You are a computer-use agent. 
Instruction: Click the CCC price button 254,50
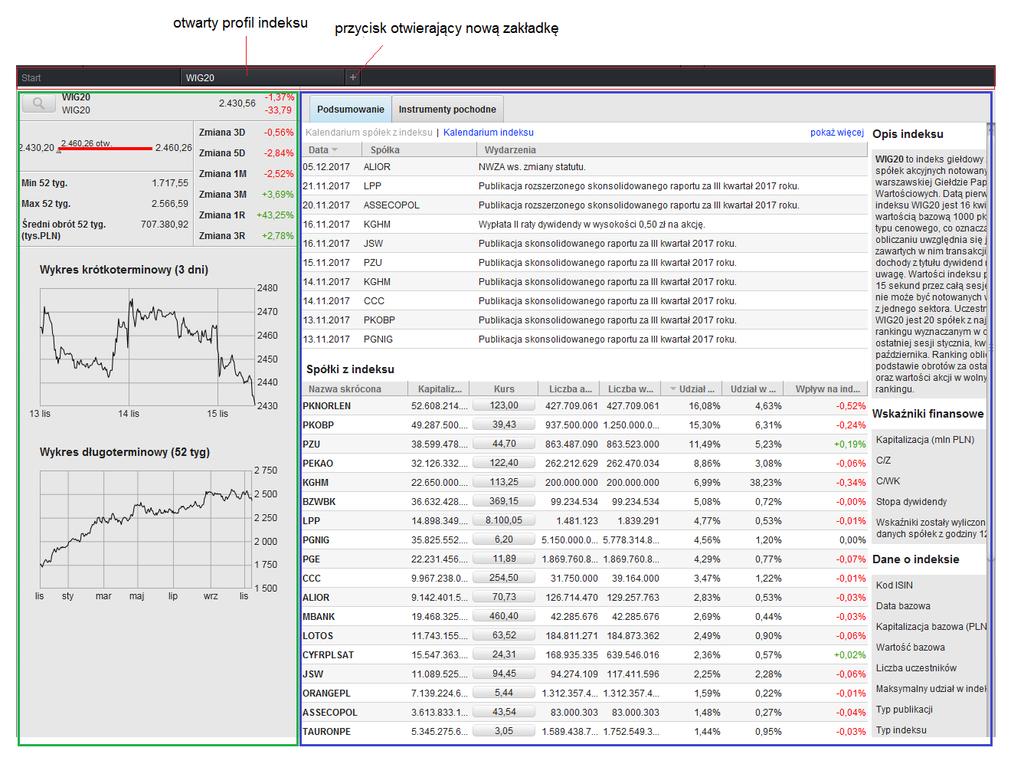click(504, 578)
